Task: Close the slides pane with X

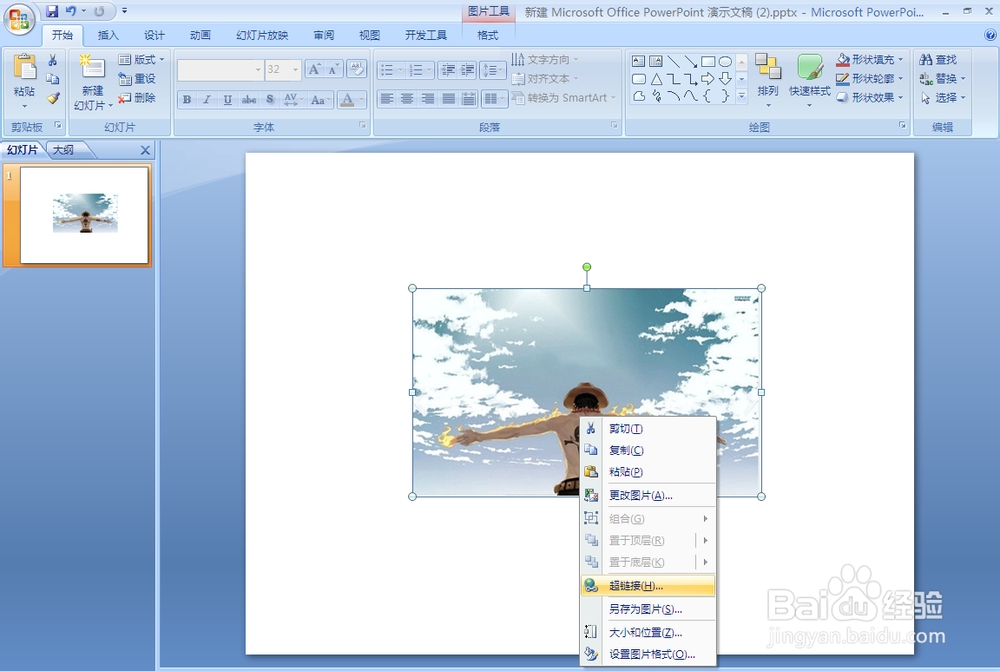Action: tap(145, 150)
